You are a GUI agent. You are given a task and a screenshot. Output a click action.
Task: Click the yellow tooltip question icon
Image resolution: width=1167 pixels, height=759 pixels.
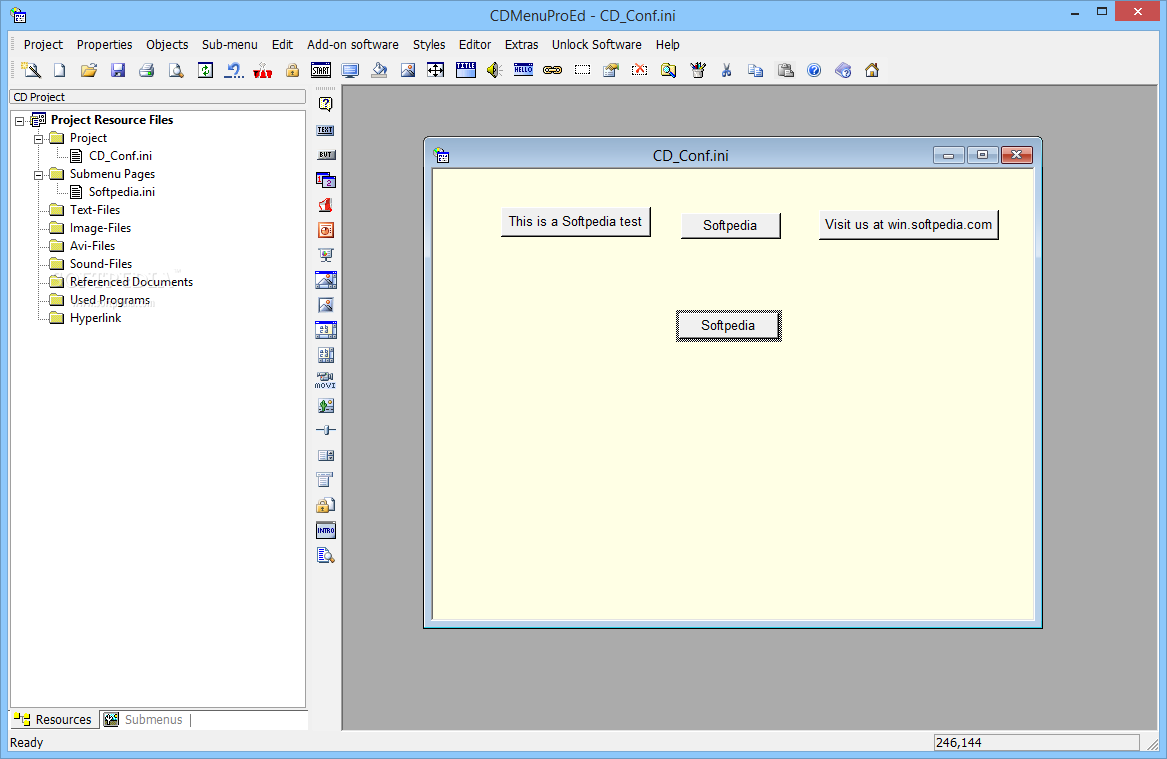[325, 104]
